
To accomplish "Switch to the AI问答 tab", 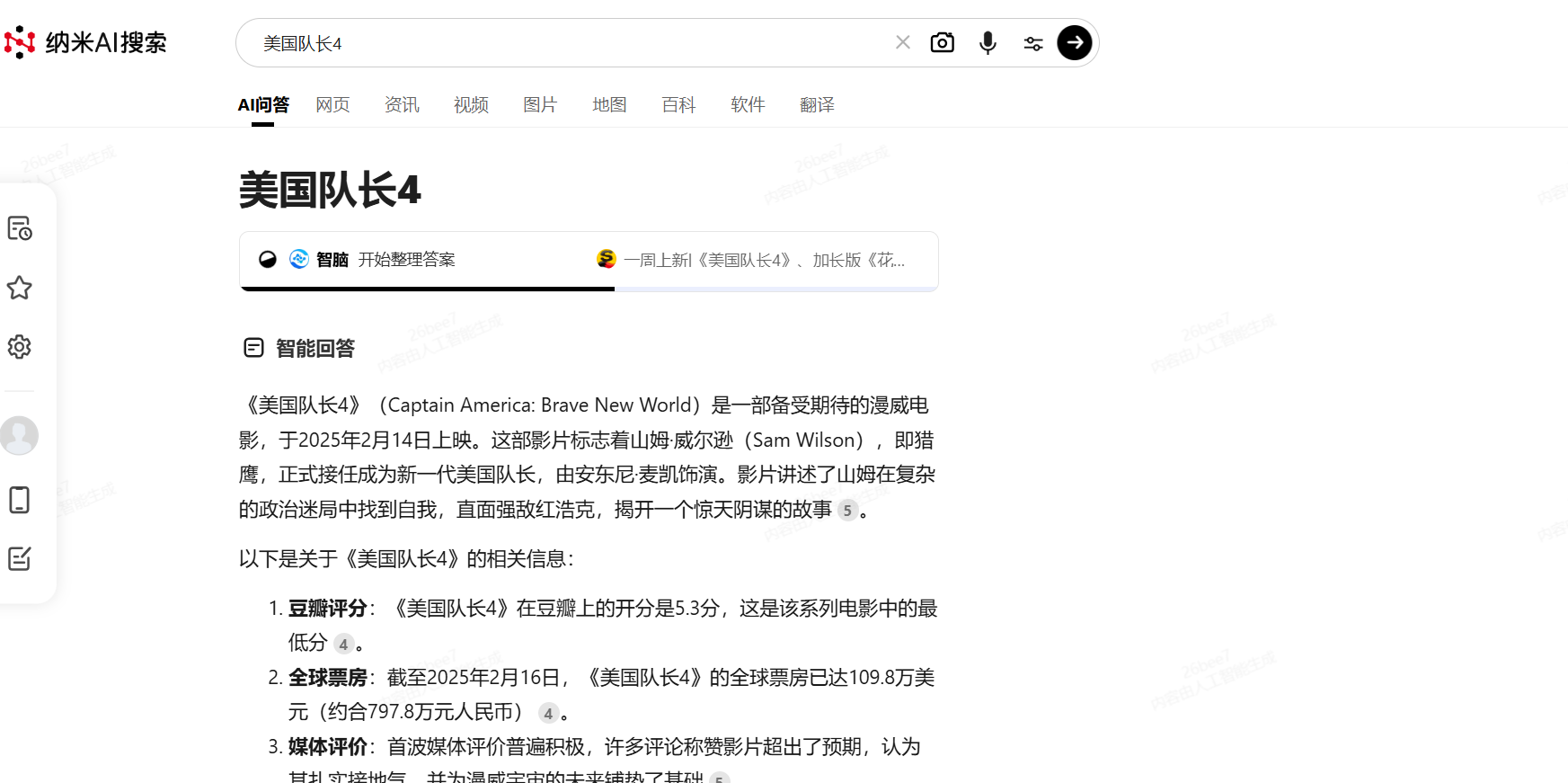I will coord(263,105).
